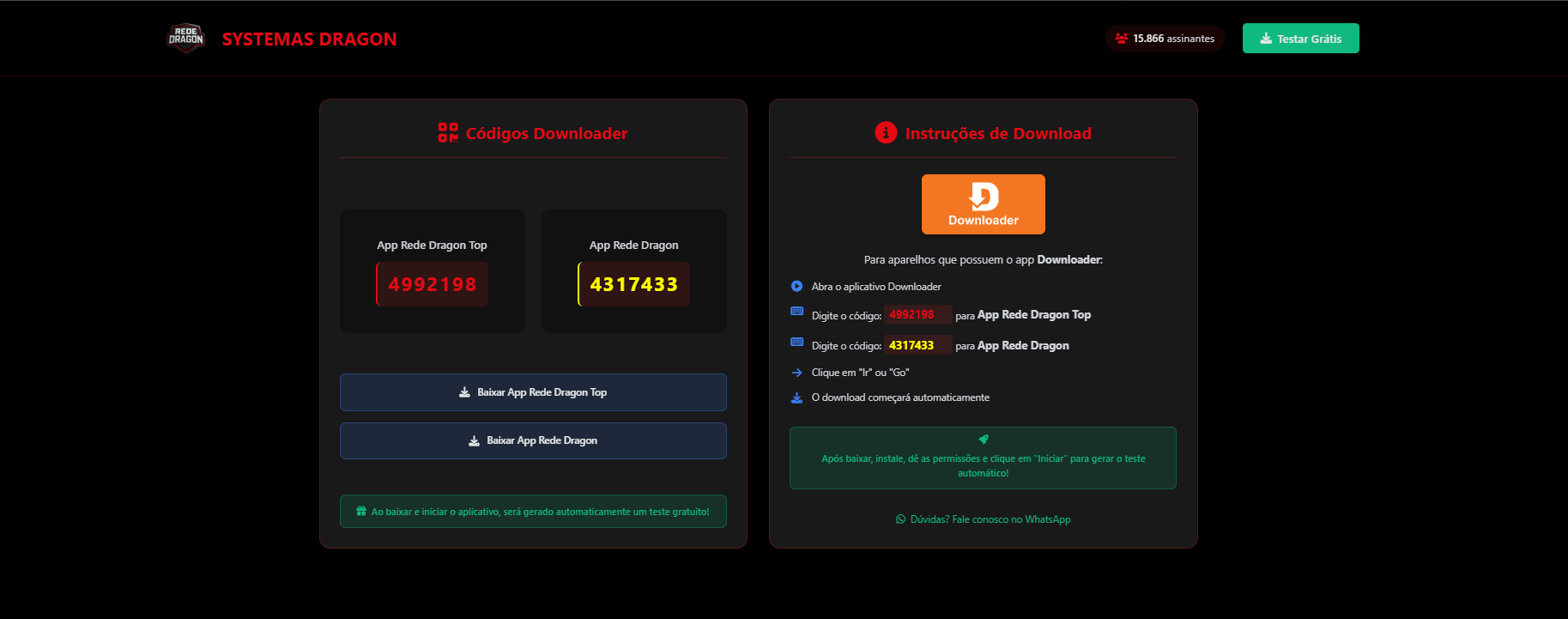The image size is (1568, 619).
Task: Click the play icon beside Abra o aplicativo
Action: (796, 286)
